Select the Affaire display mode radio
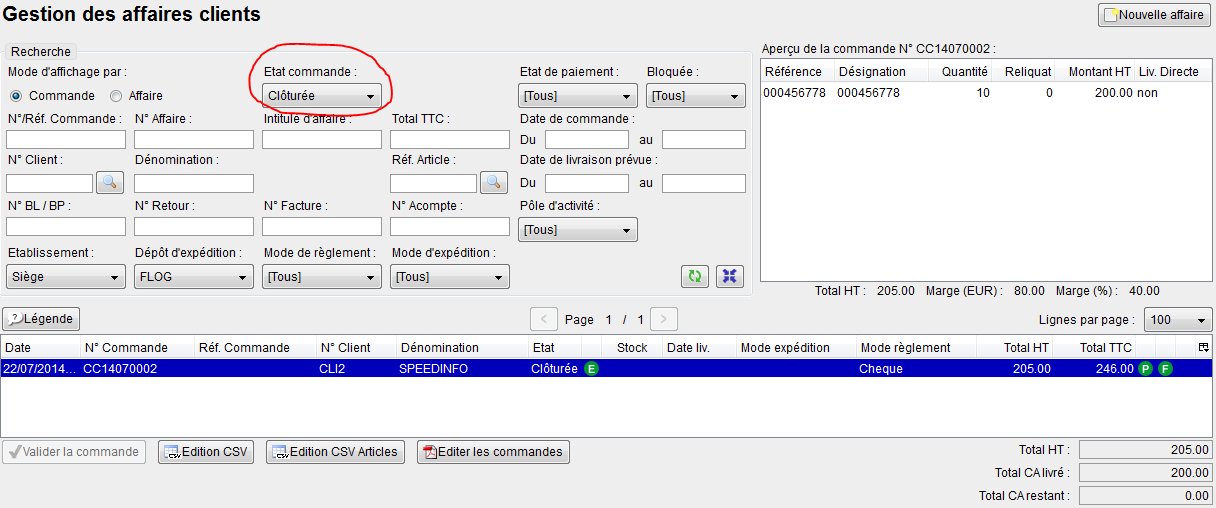The image size is (1216, 508). 116,96
